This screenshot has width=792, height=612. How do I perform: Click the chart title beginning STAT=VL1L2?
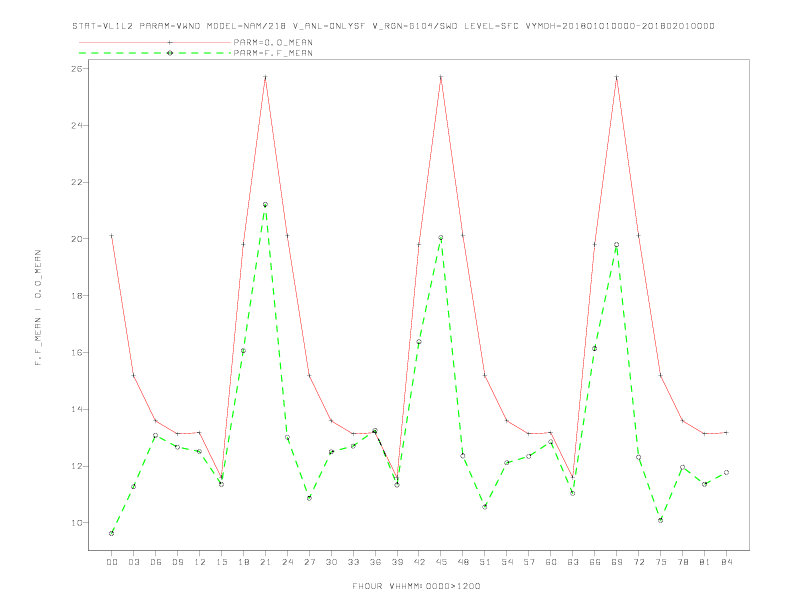393,26
